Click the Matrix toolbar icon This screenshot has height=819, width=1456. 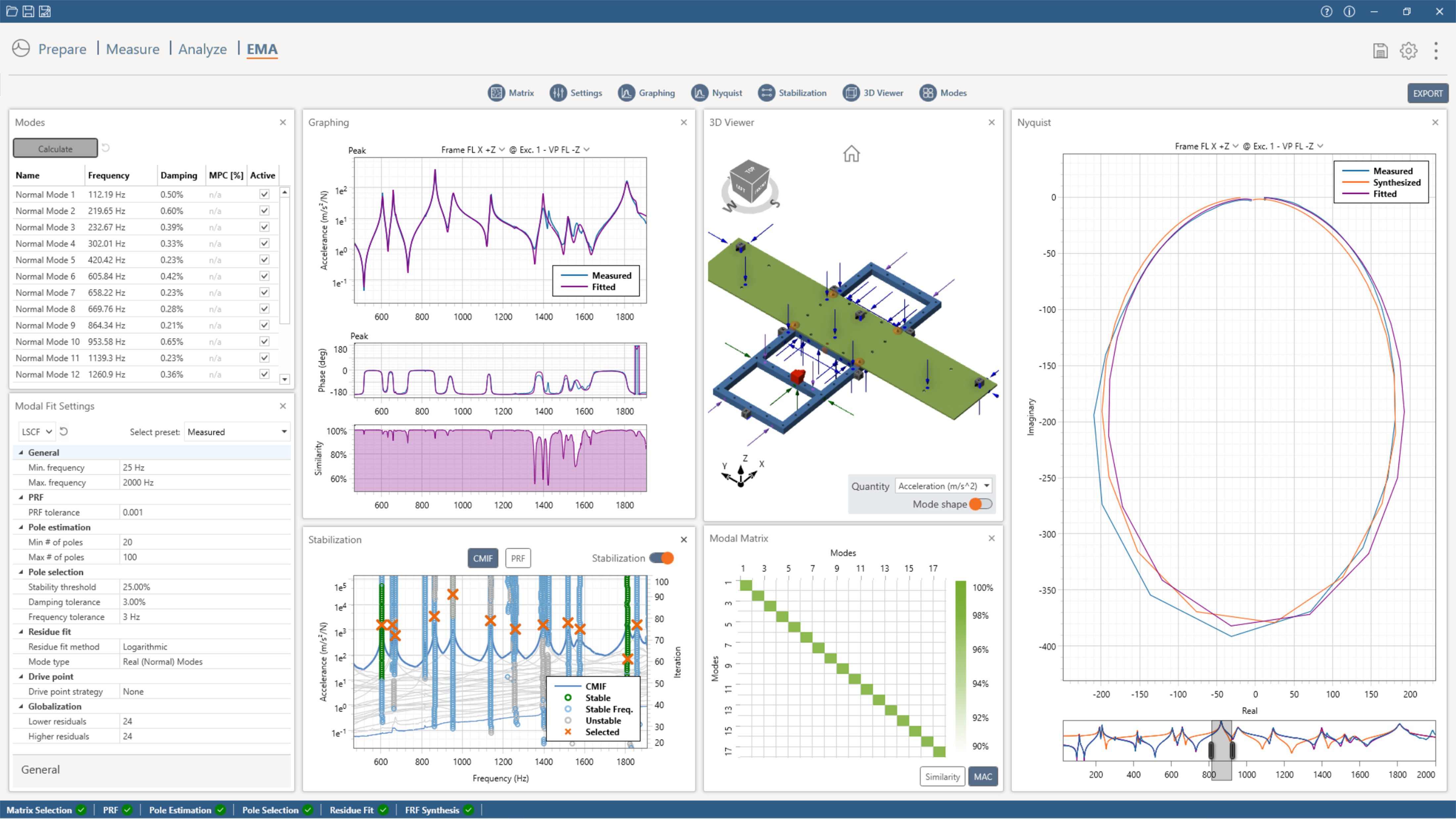(496, 93)
